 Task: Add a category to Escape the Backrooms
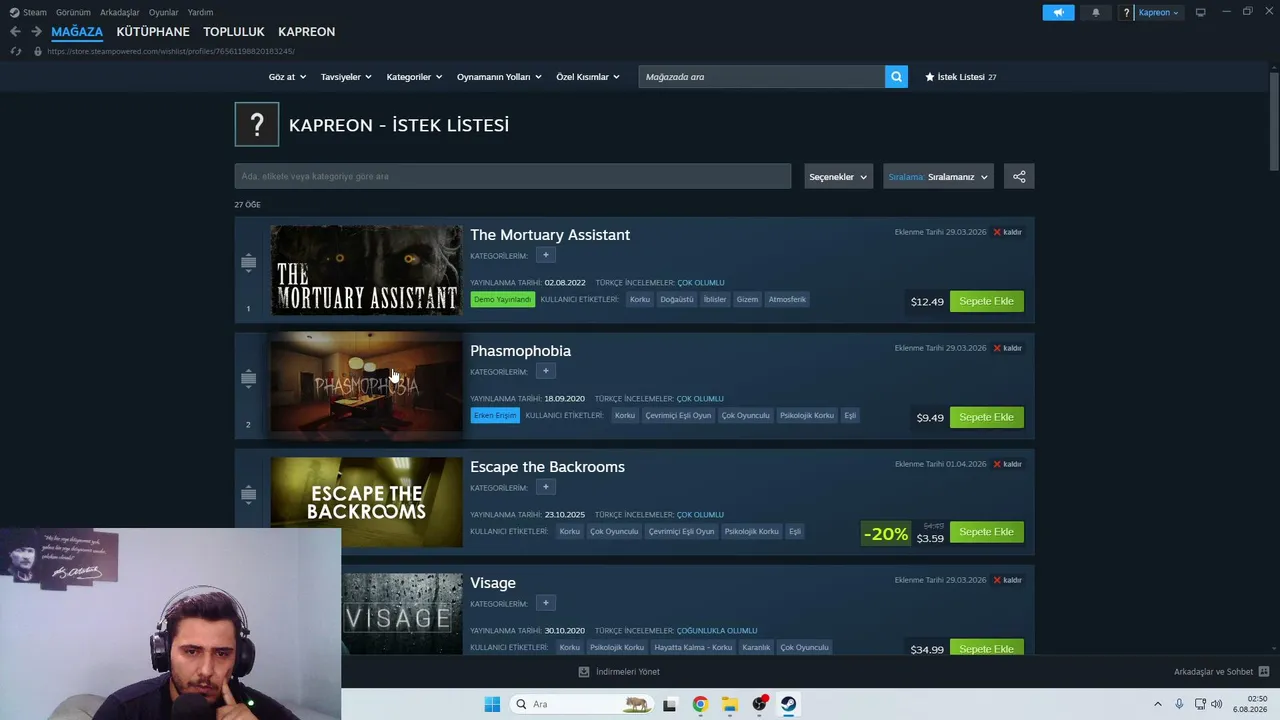pos(545,487)
